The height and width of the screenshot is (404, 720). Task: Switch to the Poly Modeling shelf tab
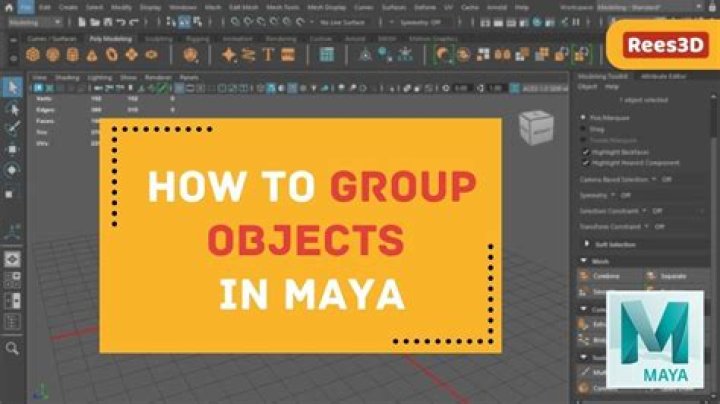pyautogui.click(x=111, y=39)
